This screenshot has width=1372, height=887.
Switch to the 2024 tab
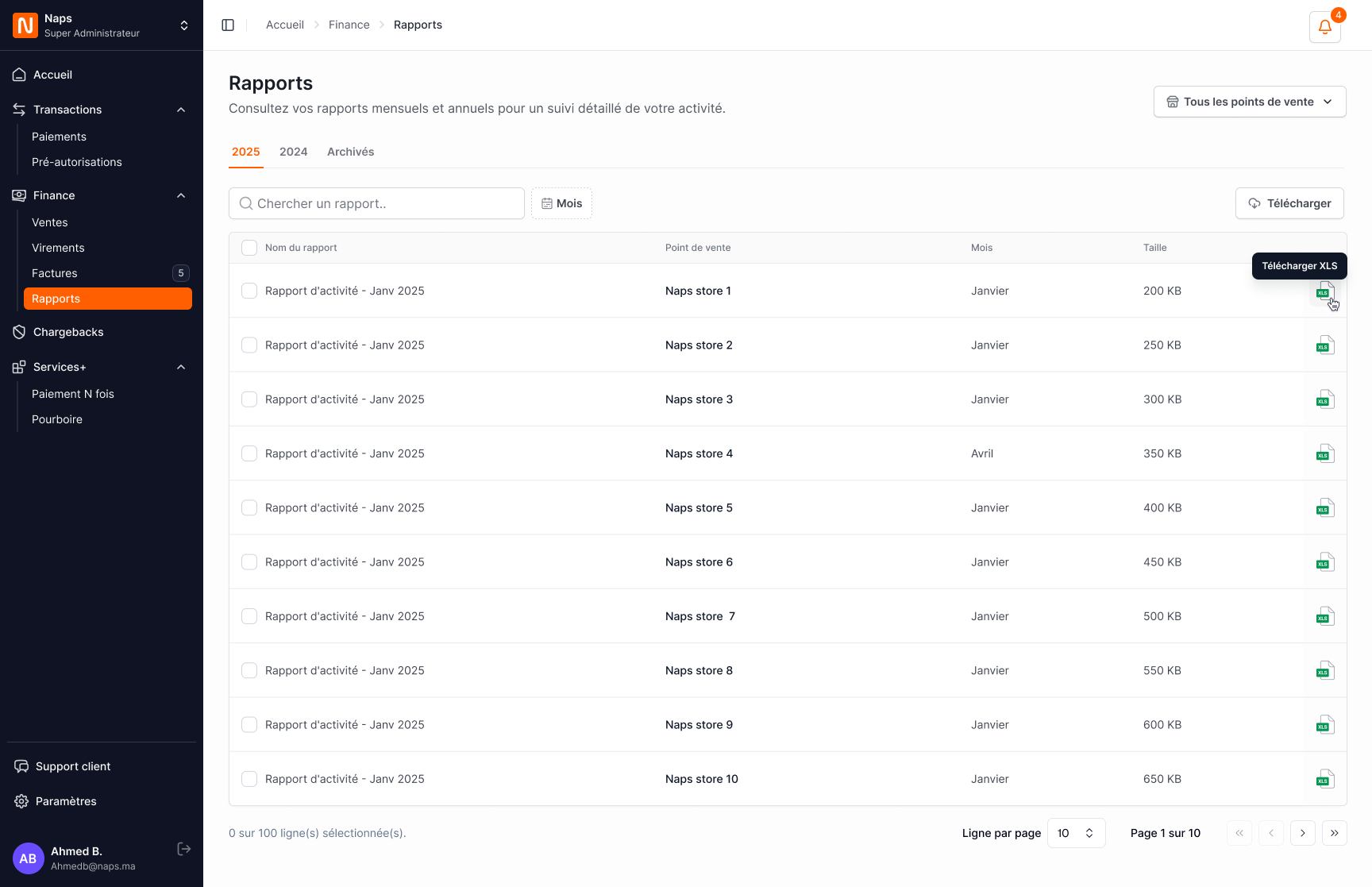(293, 152)
